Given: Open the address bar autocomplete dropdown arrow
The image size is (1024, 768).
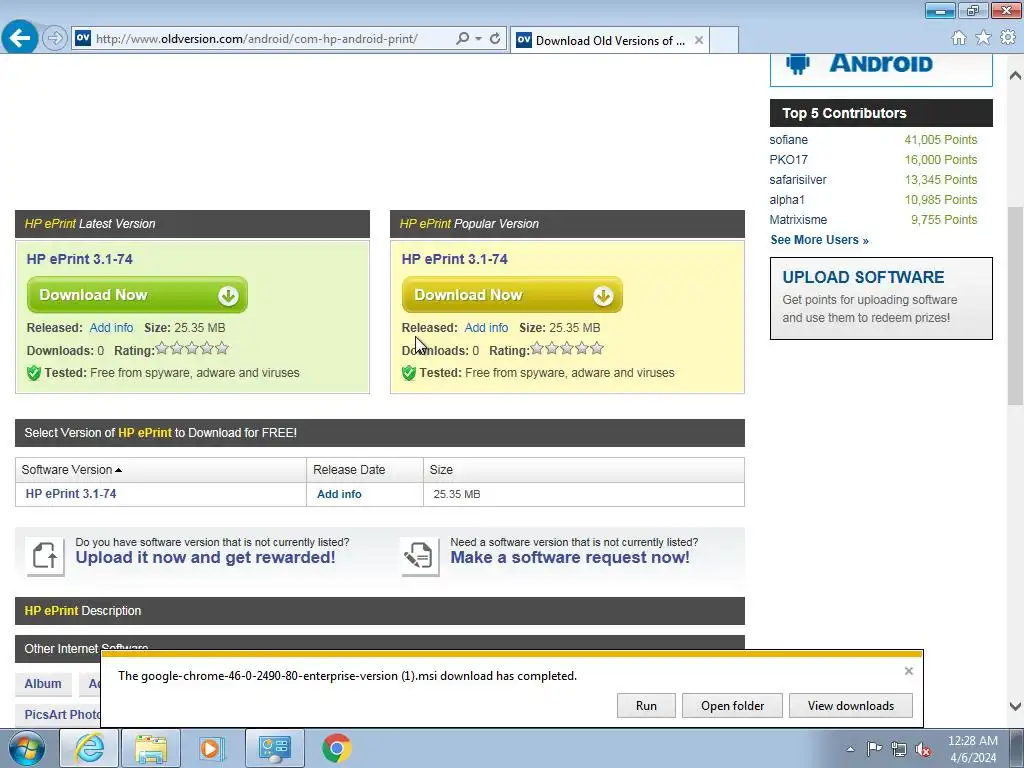Looking at the screenshot, I should (x=479, y=39).
